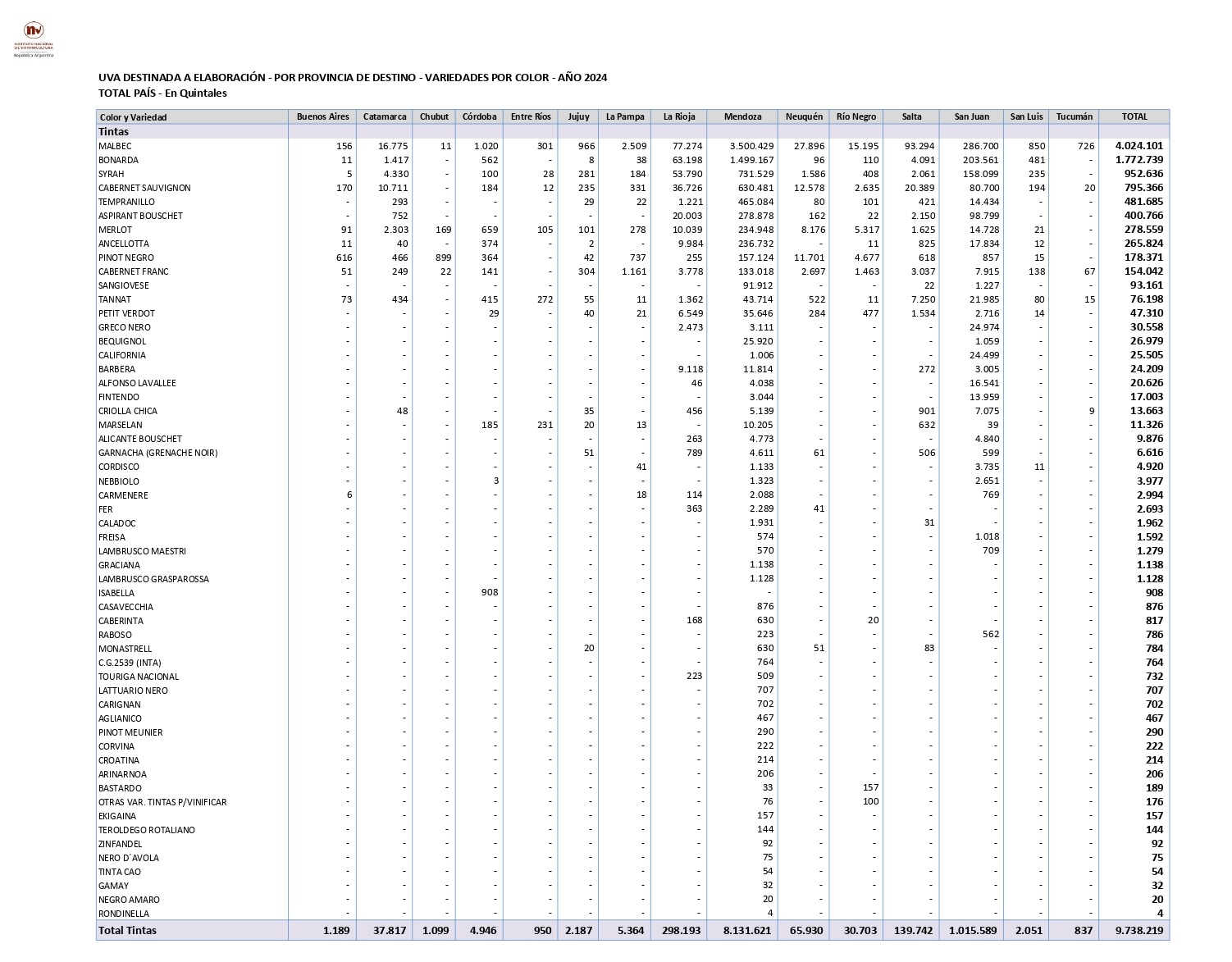The image size is (1232, 962).
Task: Select the grand total value 9.738.219
Action: [1139, 930]
